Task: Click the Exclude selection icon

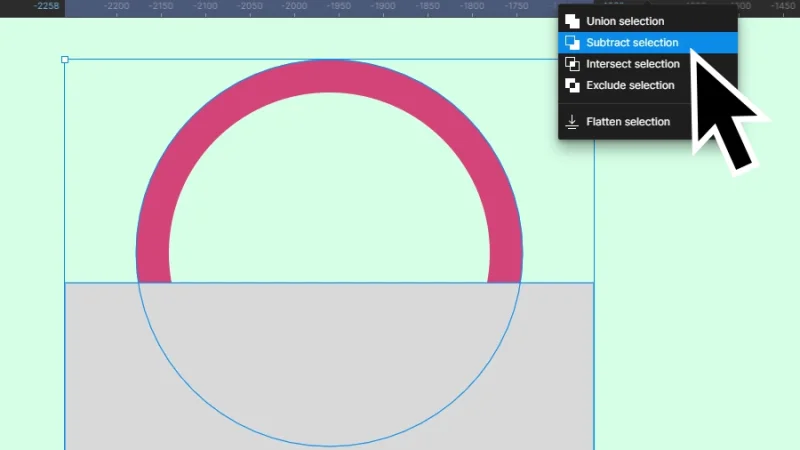Action: tap(572, 85)
